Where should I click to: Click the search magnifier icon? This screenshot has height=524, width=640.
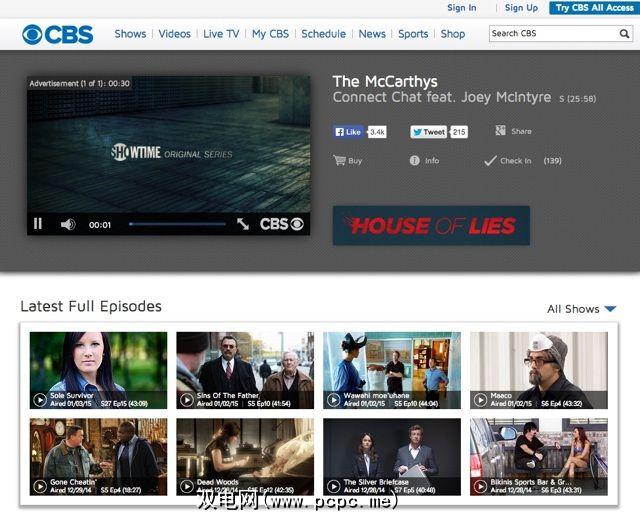click(624, 33)
